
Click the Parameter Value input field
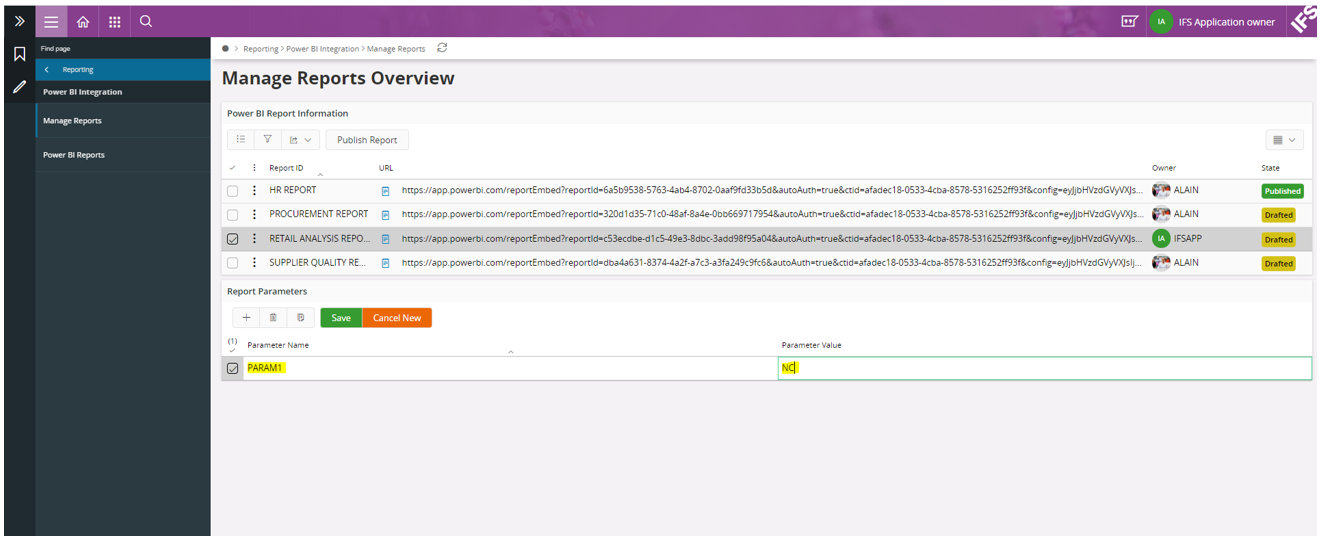pyautogui.click(x=1045, y=368)
